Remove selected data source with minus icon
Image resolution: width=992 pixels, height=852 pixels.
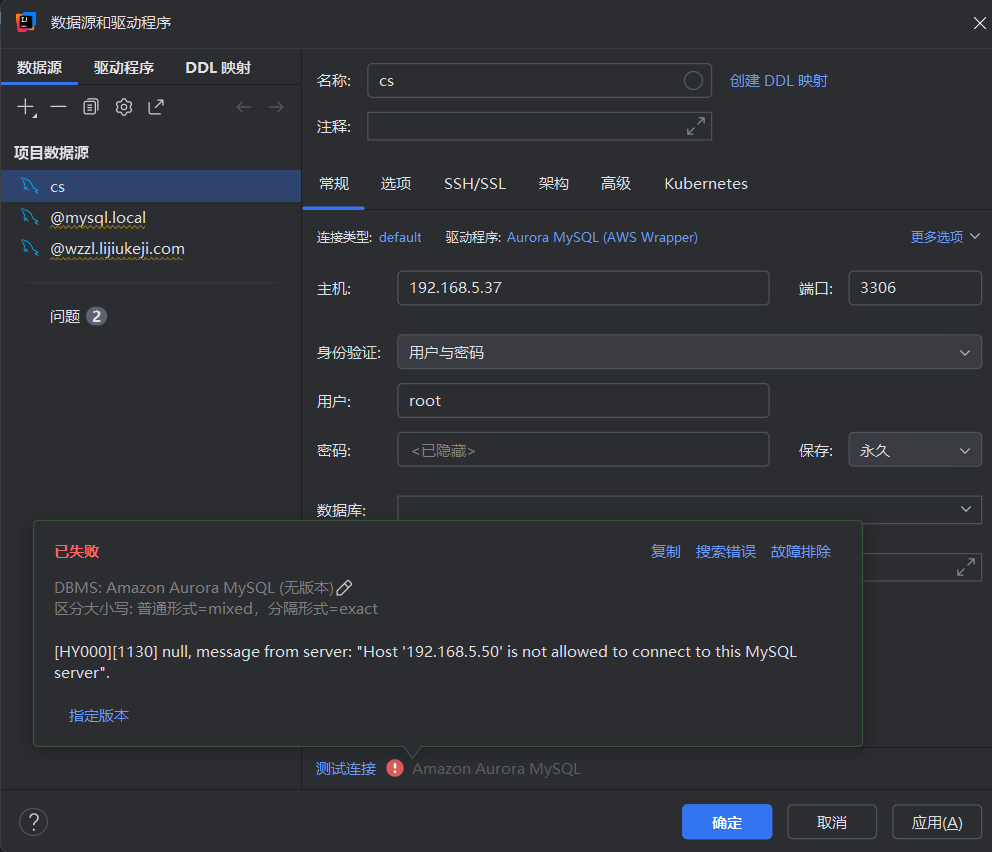pyautogui.click(x=58, y=107)
